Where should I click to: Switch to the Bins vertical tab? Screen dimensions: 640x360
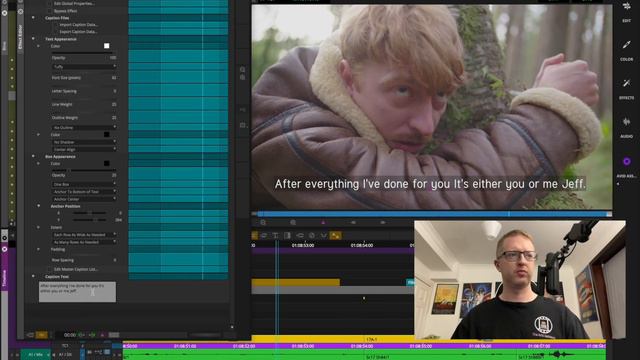pos(4,46)
